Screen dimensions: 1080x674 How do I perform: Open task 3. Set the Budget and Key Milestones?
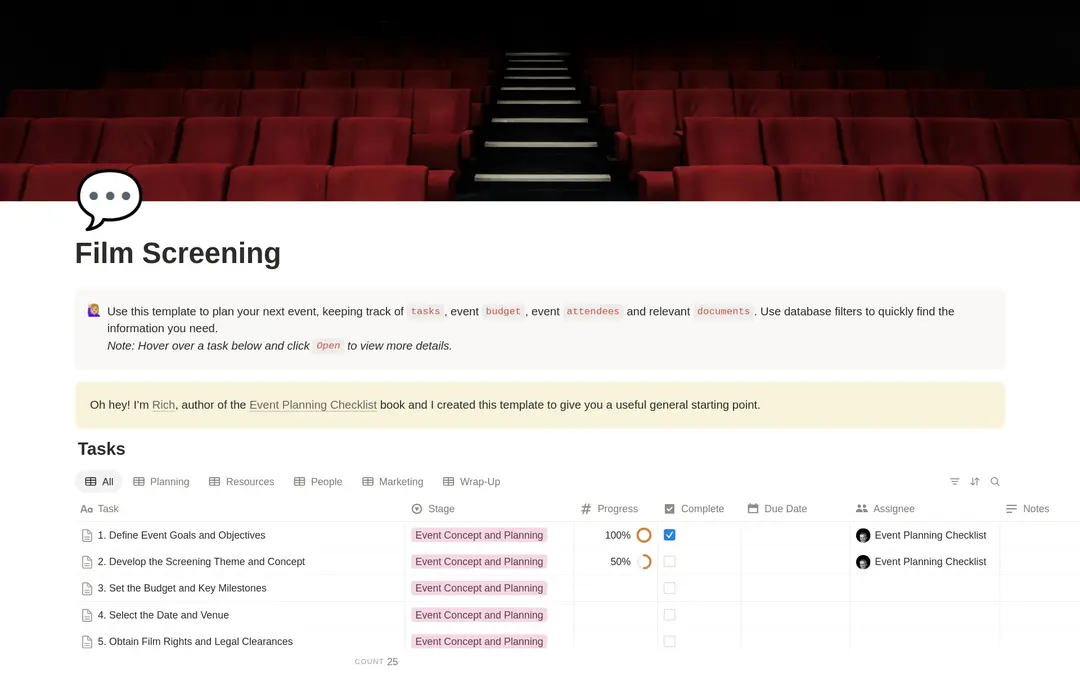tap(182, 588)
